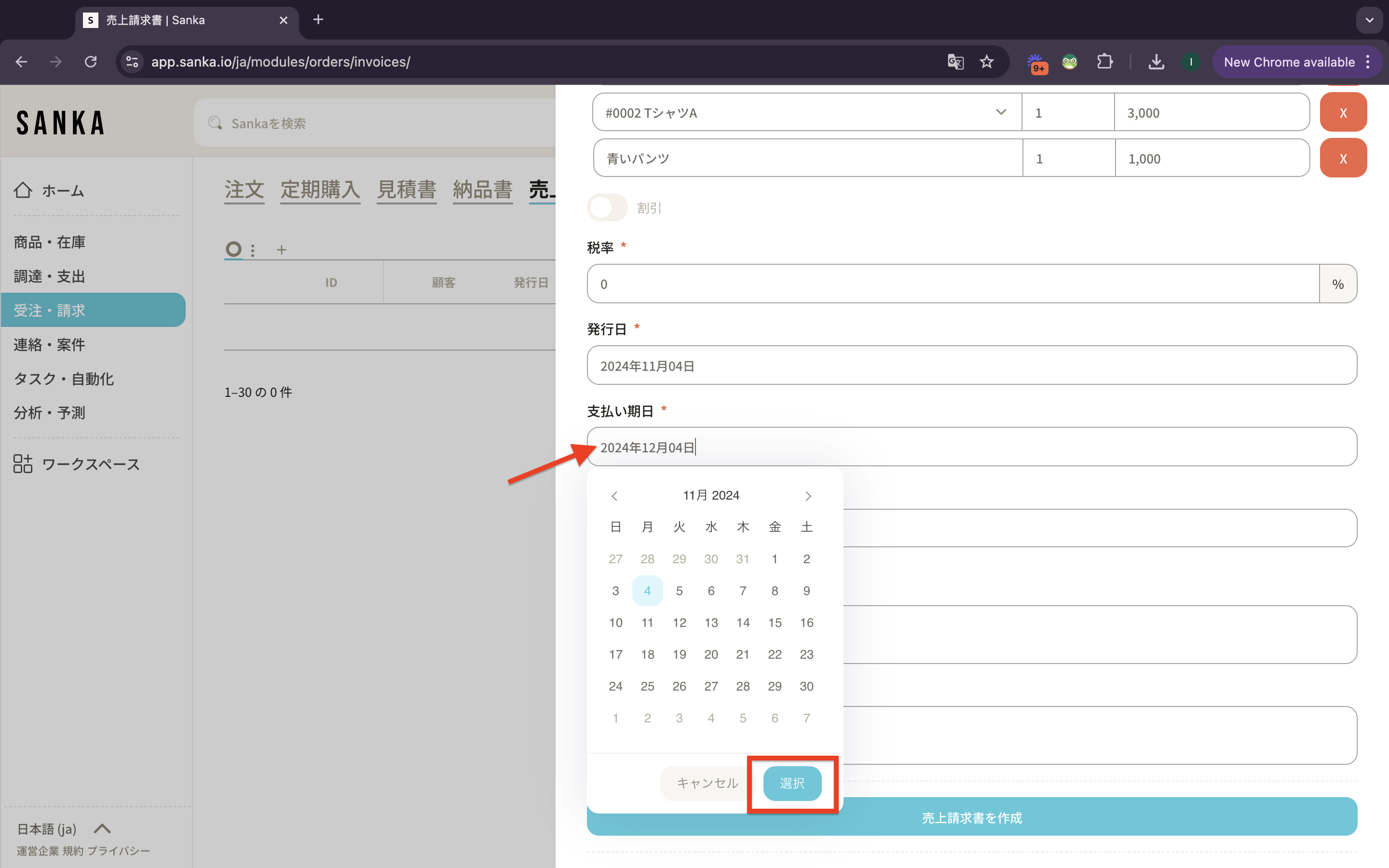1389x868 pixels.
Task: Switch to the 見積書 tab
Action: pyautogui.click(x=407, y=190)
